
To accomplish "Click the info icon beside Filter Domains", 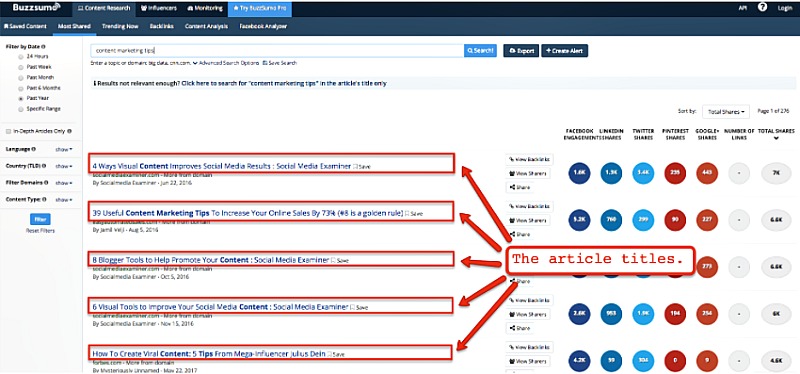I will pos(47,182).
